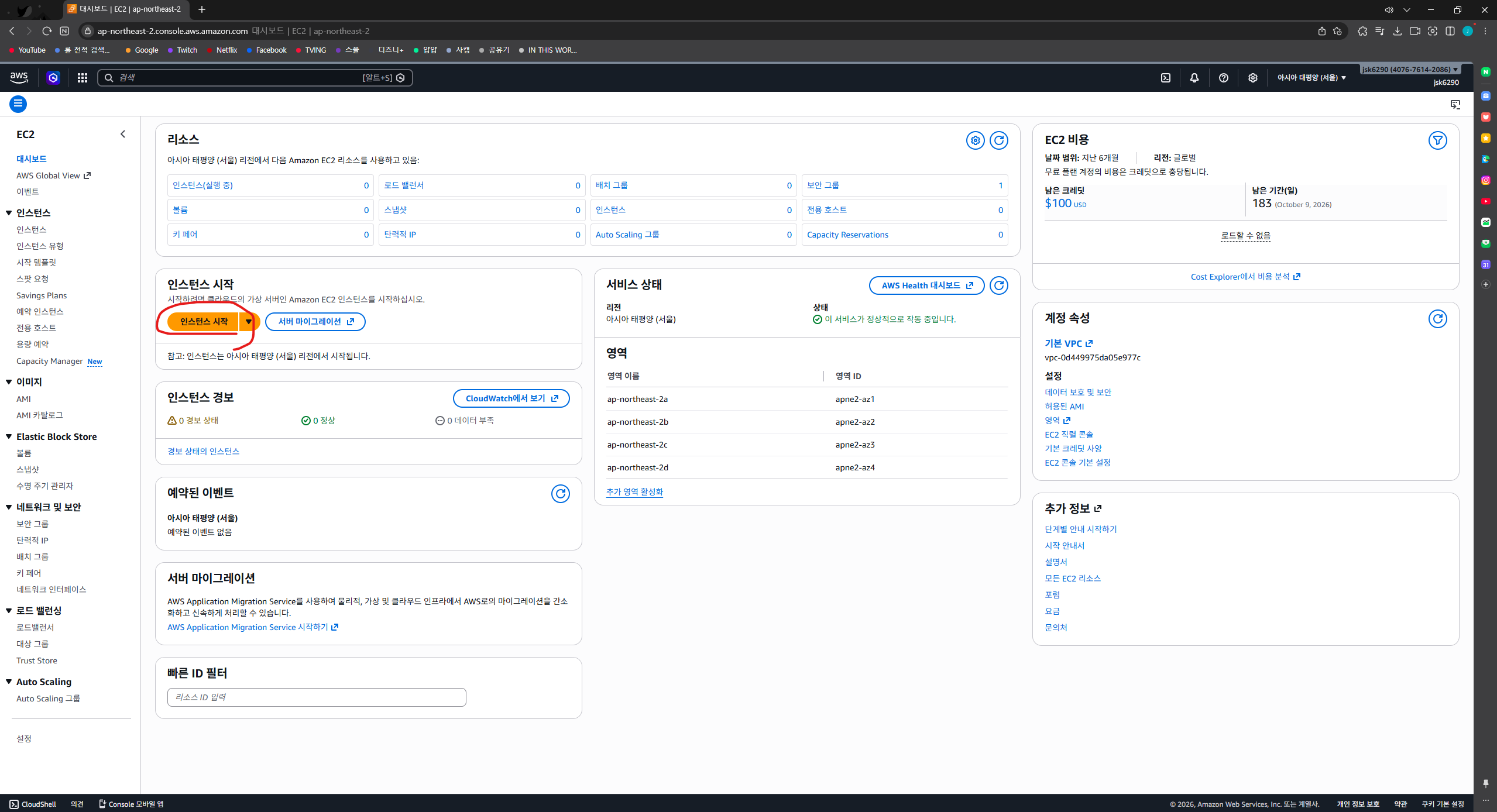Collapse the 네트워크 및 보안 section
The height and width of the screenshot is (812, 1497).
[9, 507]
